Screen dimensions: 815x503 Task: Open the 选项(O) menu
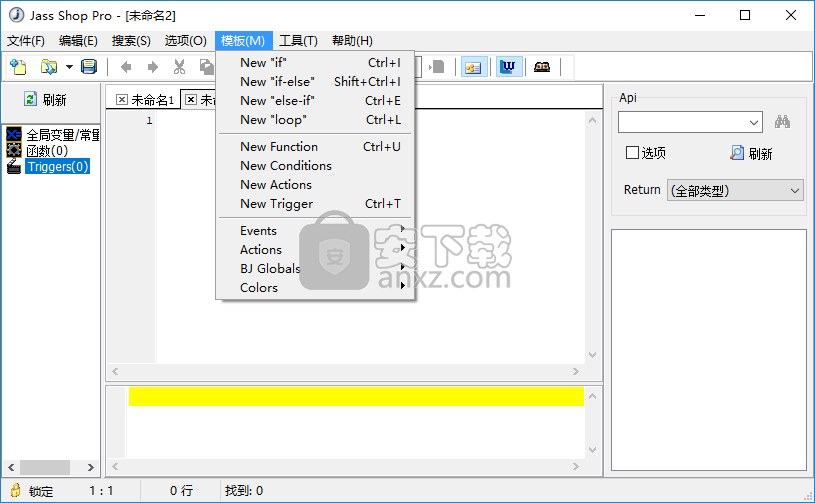point(186,41)
